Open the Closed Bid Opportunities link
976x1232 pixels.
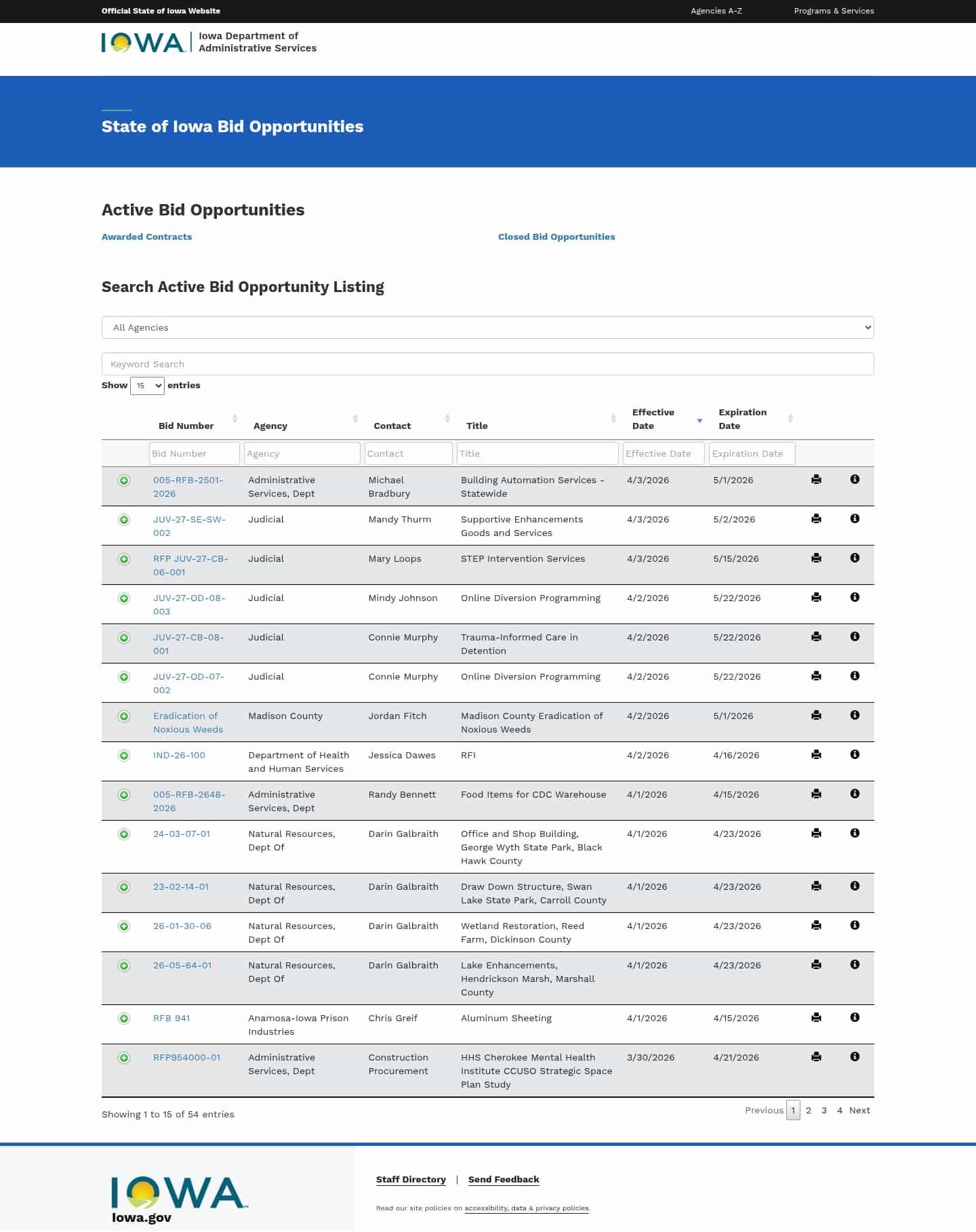click(556, 237)
